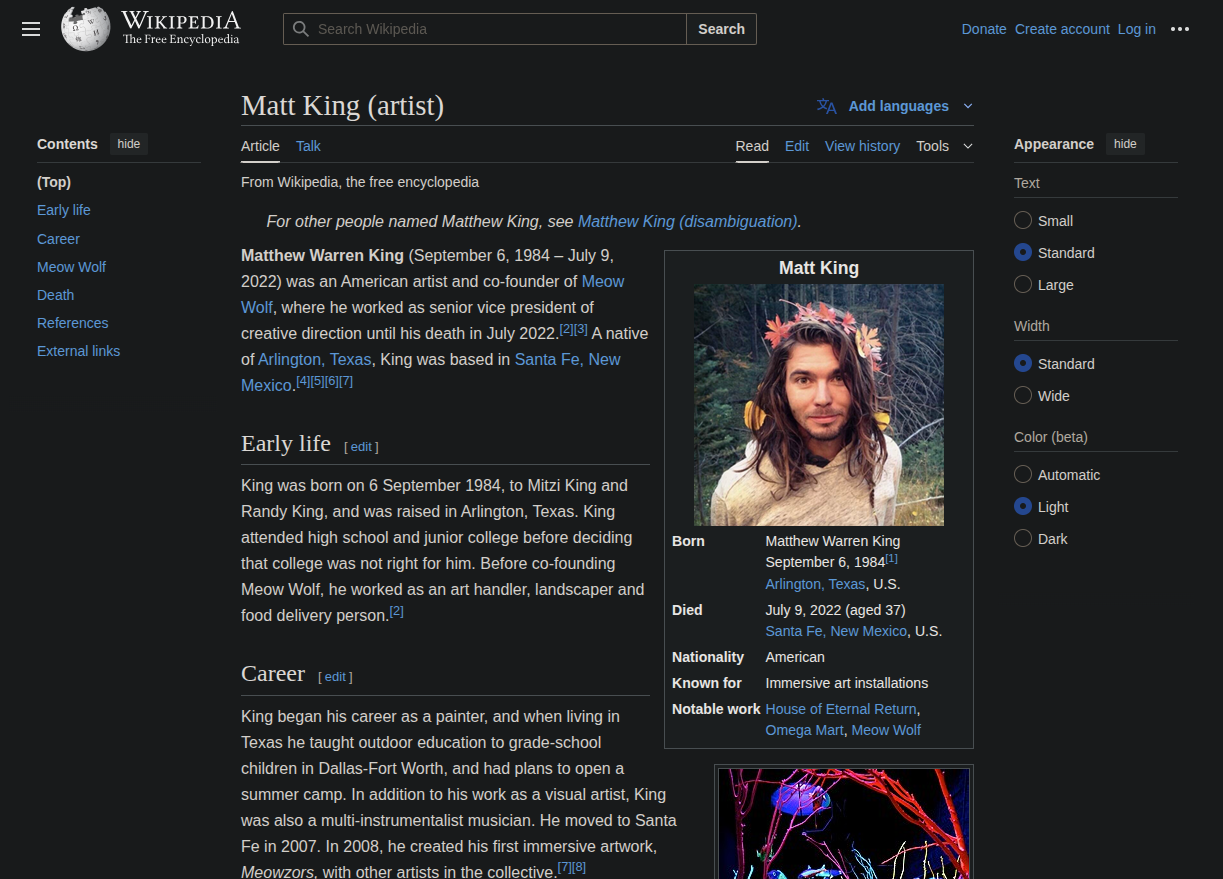The width and height of the screenshot is (1223, 879).
Task: Edit the Early life section
Action: (x=361, y=447)
